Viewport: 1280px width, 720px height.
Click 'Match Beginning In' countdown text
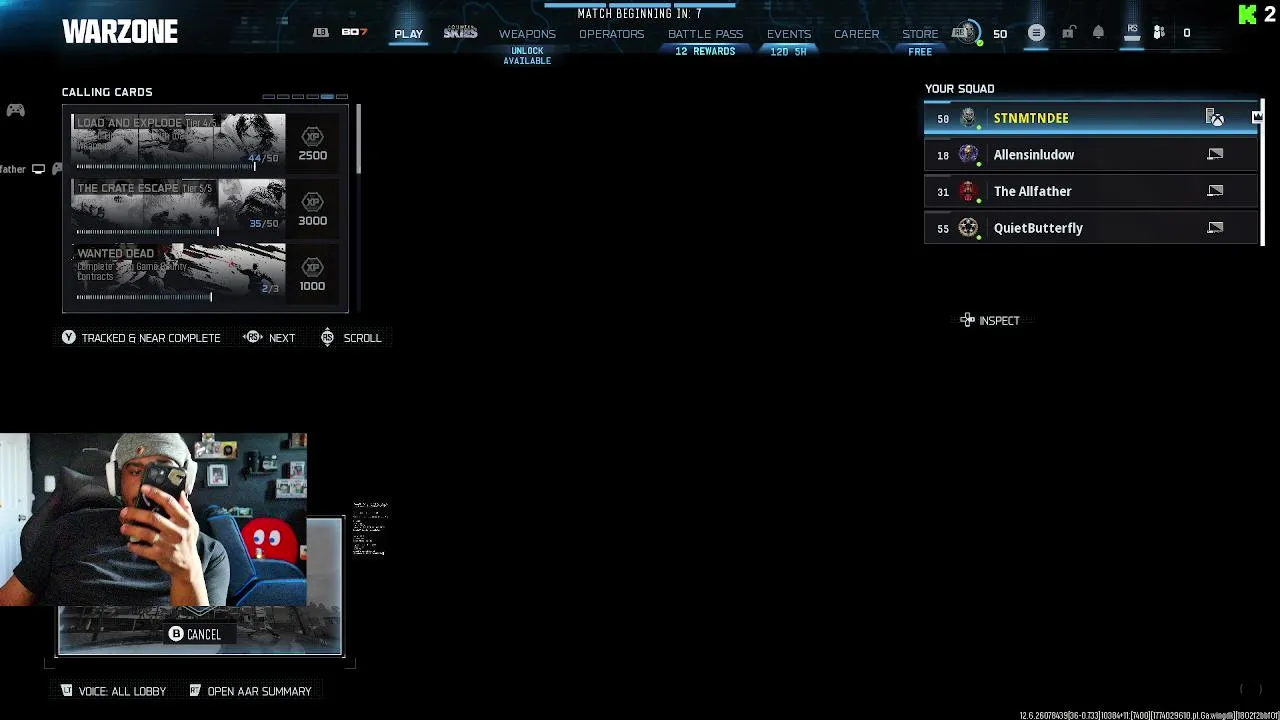[639, 14]
